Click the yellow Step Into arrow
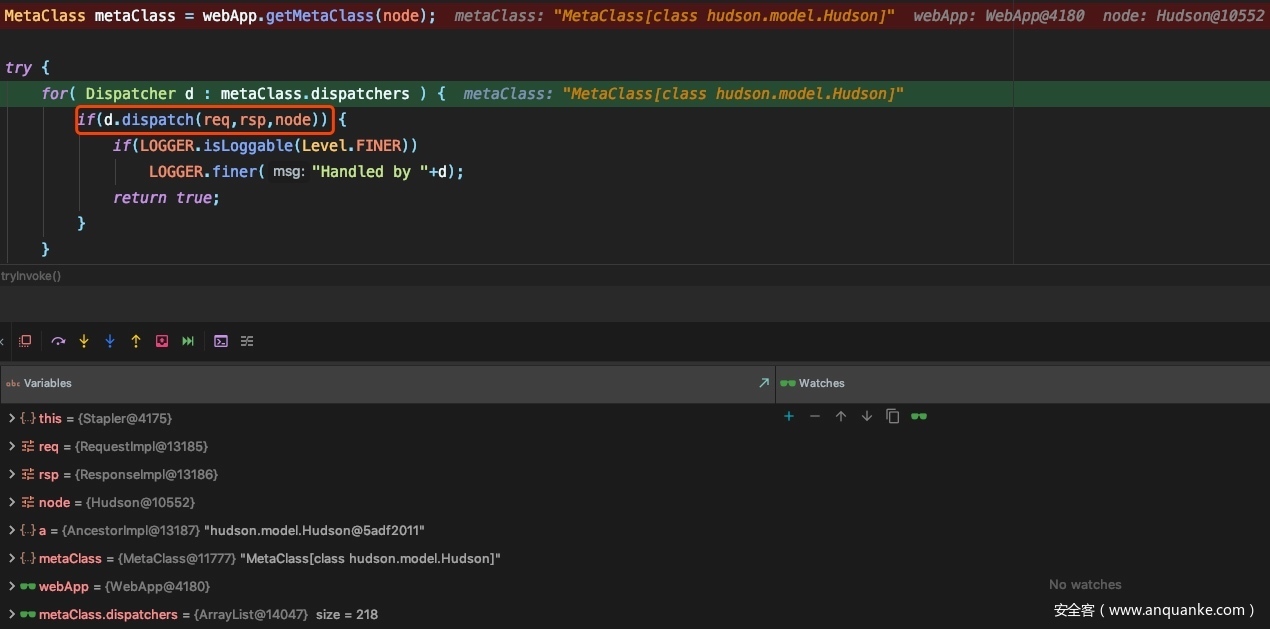 tap(84, 341)
